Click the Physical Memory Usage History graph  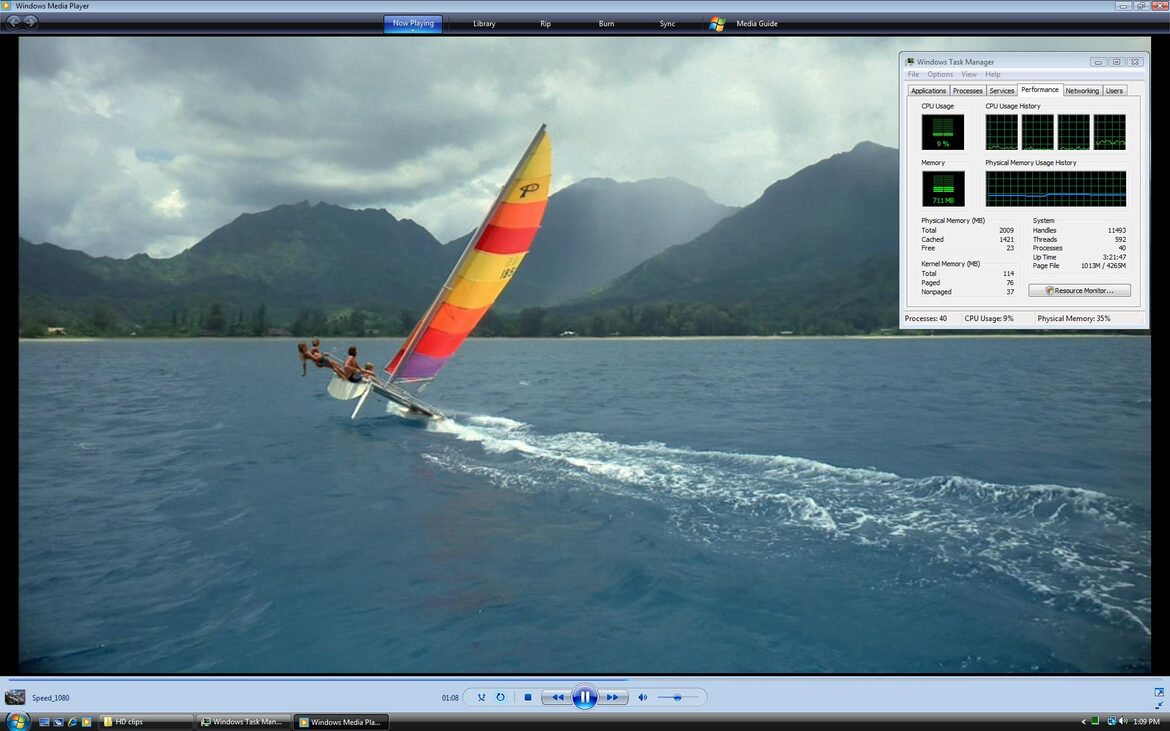pos(1055,189)
